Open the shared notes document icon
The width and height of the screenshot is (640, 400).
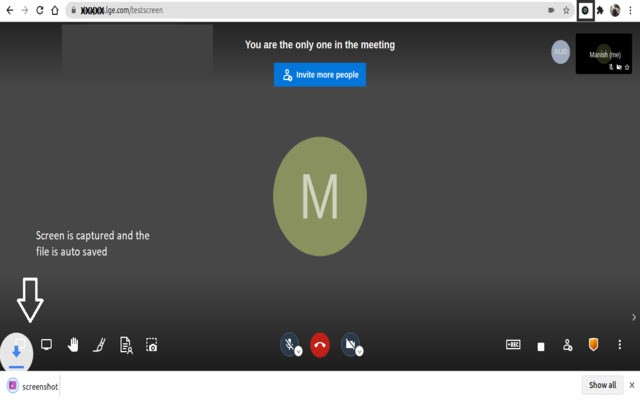126,345
